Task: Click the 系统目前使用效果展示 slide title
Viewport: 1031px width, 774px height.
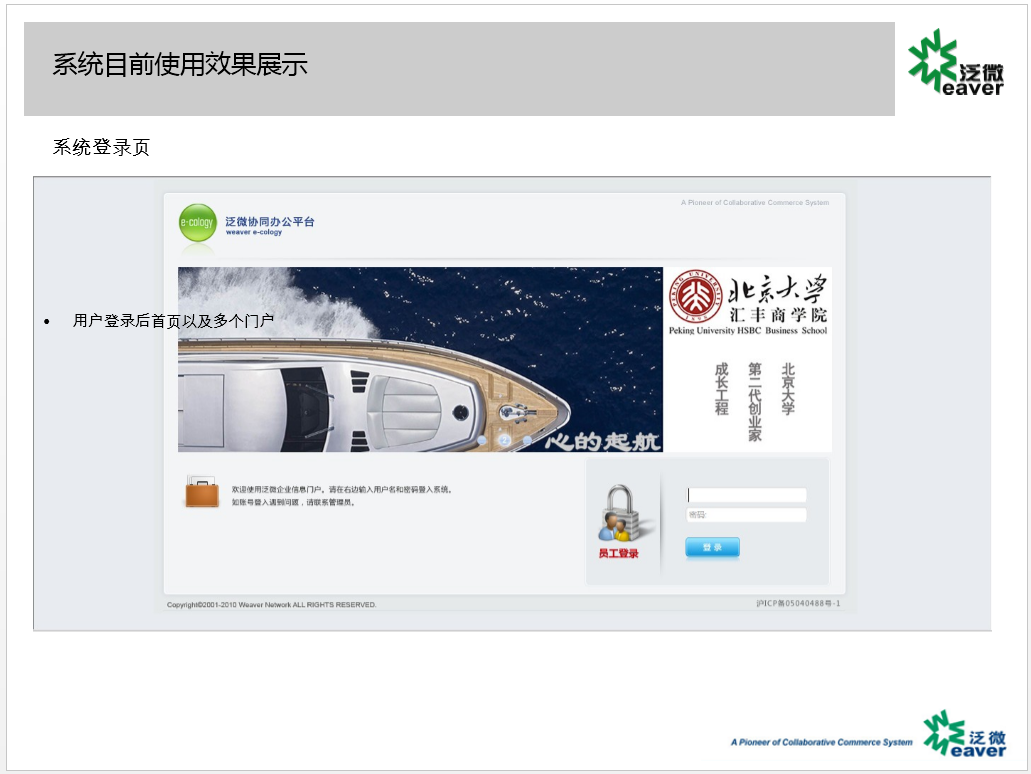Action: coord(180,64)
